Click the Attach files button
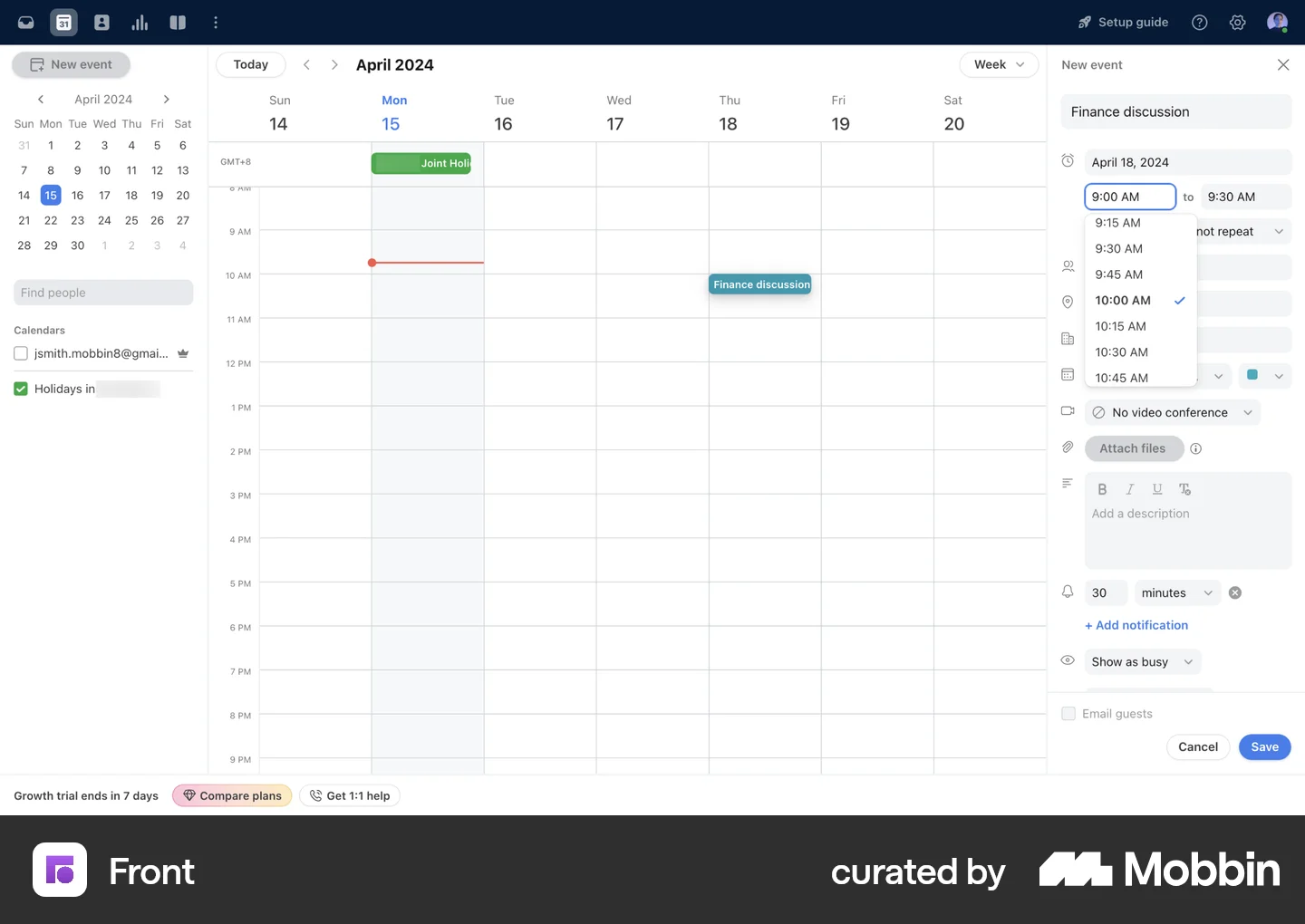Image resolution: width=1305 pixels, height=924 pixels. click(1134, 448)
